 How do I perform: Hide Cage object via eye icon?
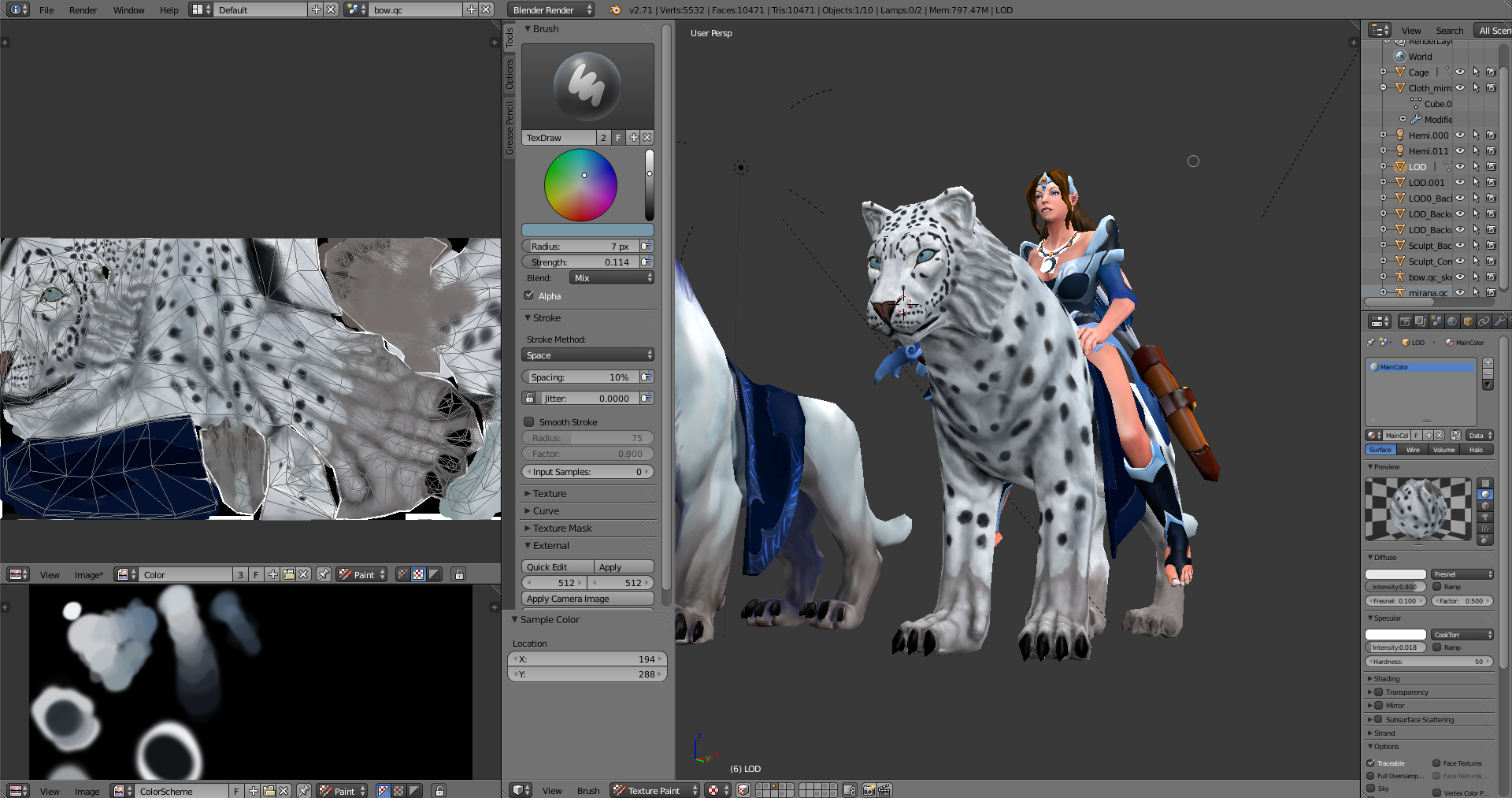pyautogui.click(x=1460, y=72)
